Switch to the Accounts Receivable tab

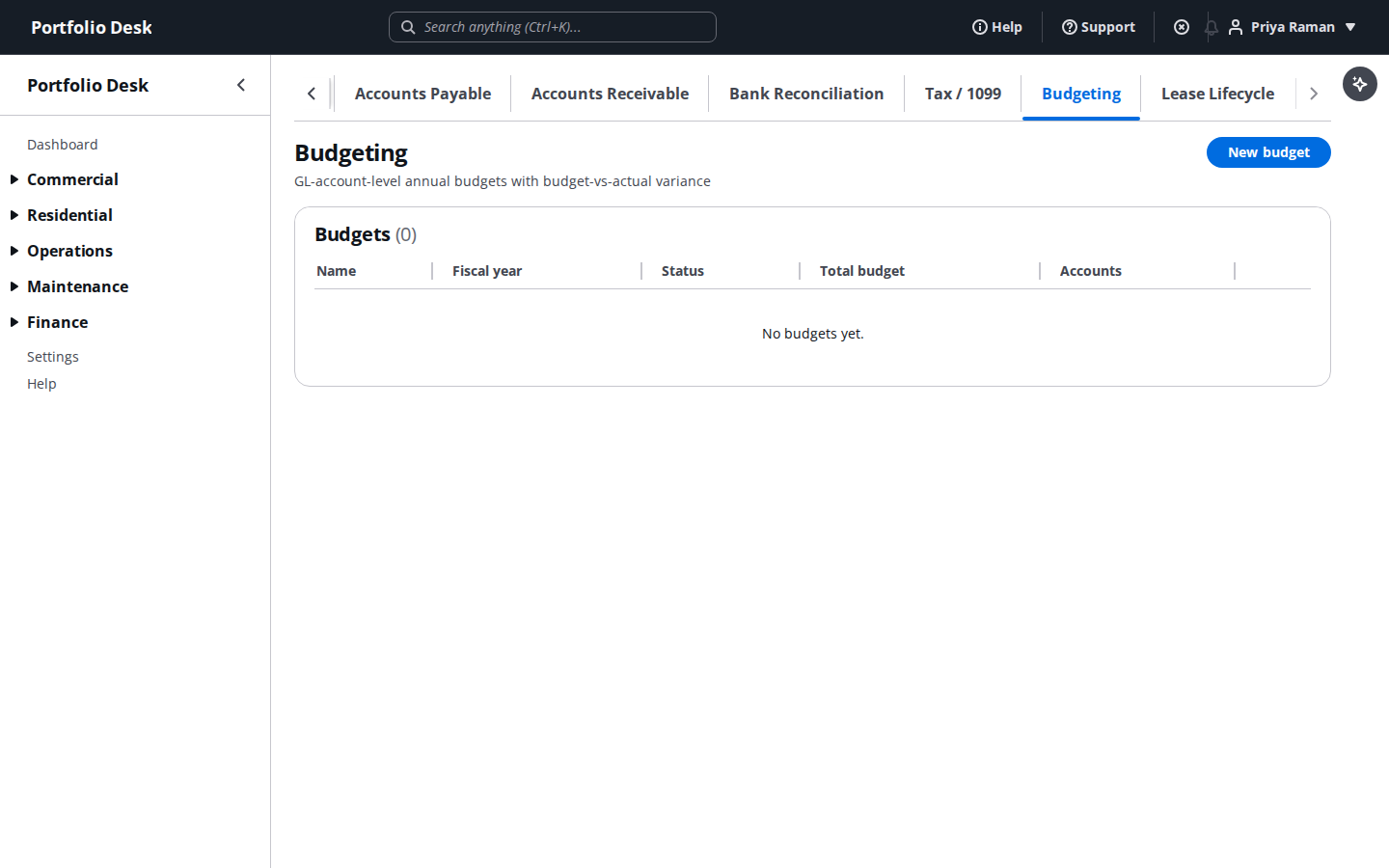(x=610, y=94)
